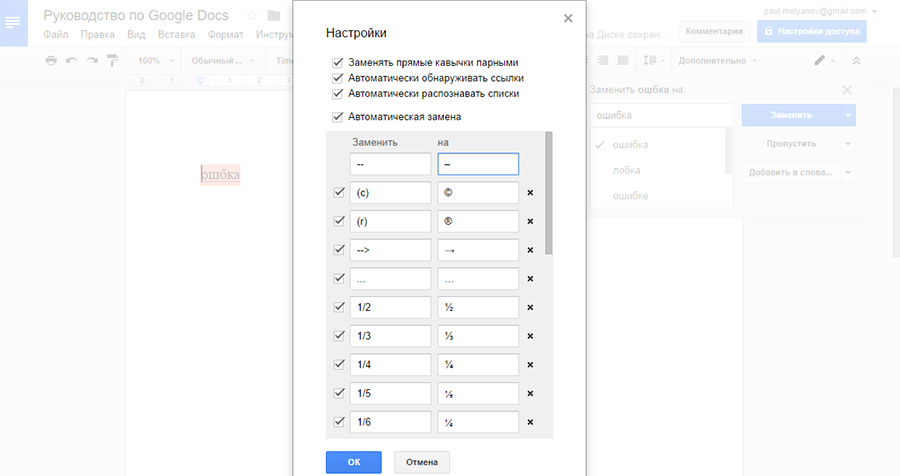Screen dimensions: 900x476
Task: Click the Docs home menu icon
Action: (x=13, y=23)
